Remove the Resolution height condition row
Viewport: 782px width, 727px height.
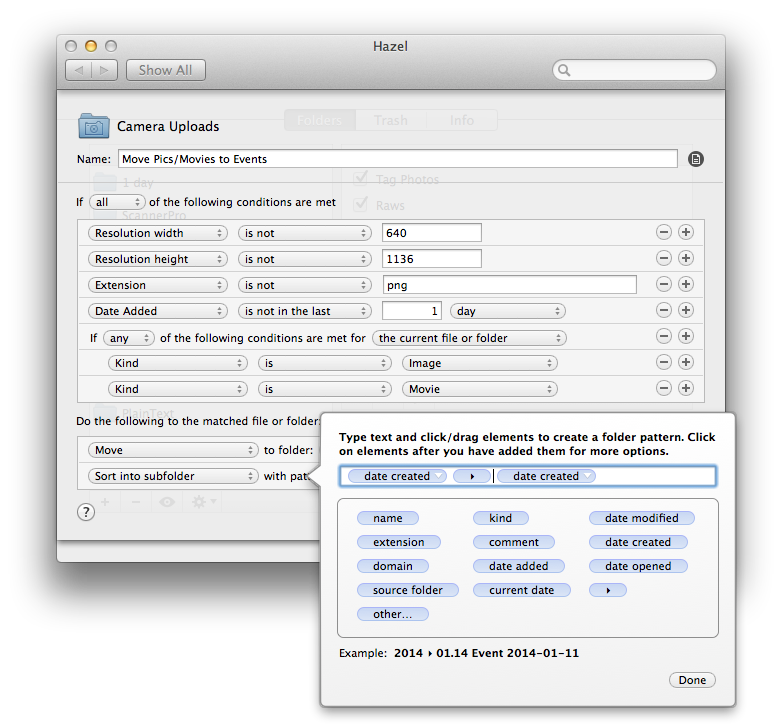[663, 258]
